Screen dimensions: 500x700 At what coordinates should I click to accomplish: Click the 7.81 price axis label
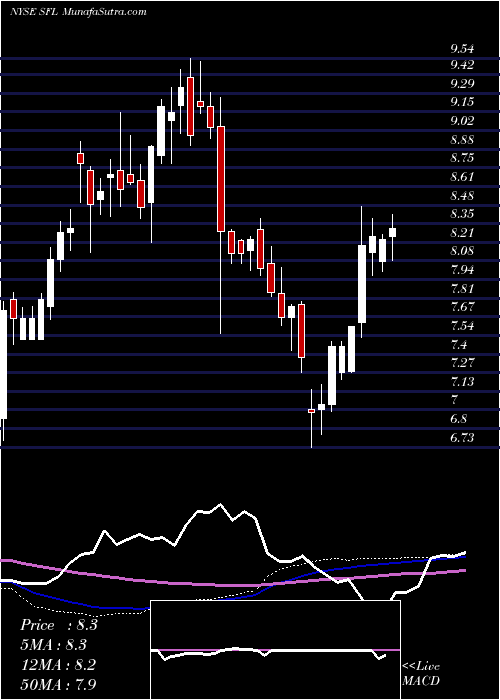pyautogui.click(x=462, y=288)
